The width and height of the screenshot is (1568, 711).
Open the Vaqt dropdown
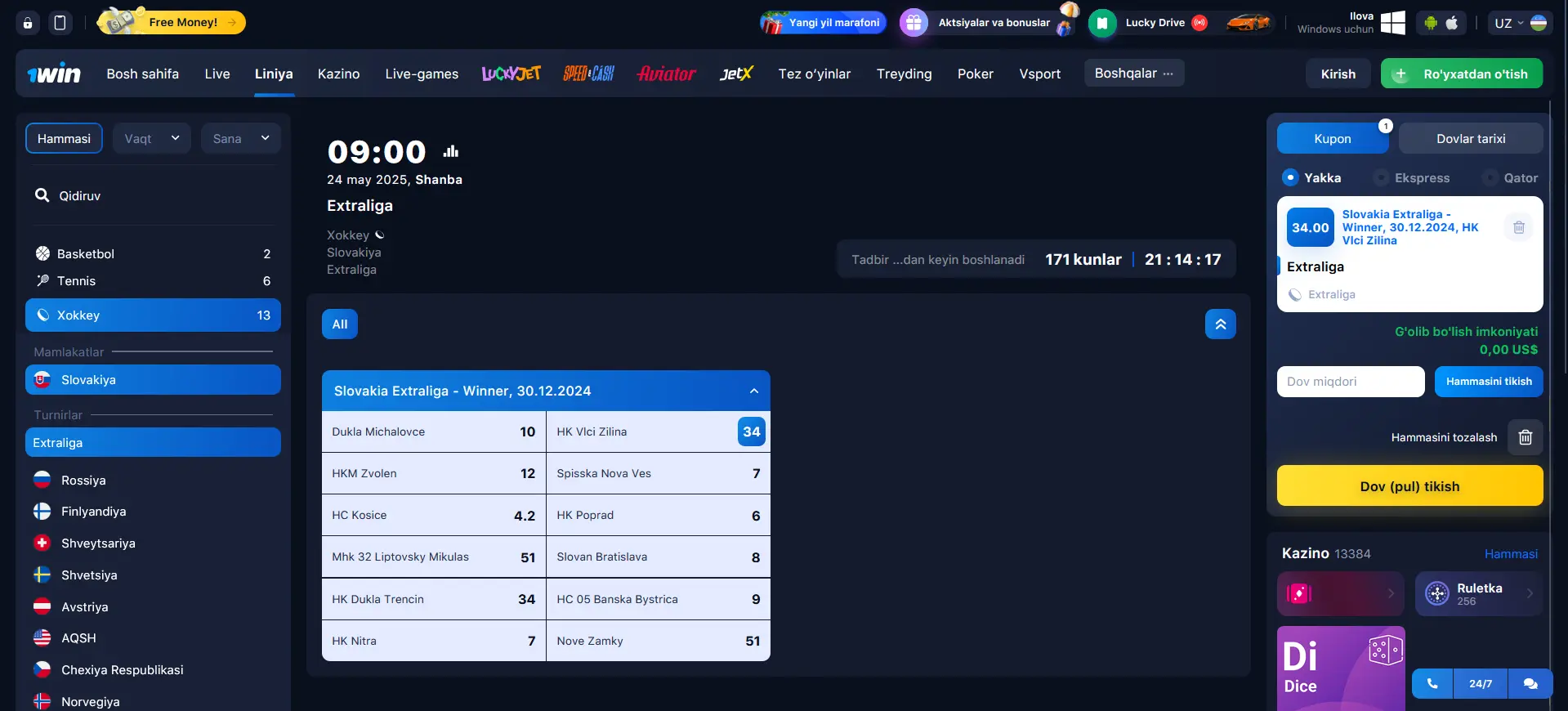point(152,138)
